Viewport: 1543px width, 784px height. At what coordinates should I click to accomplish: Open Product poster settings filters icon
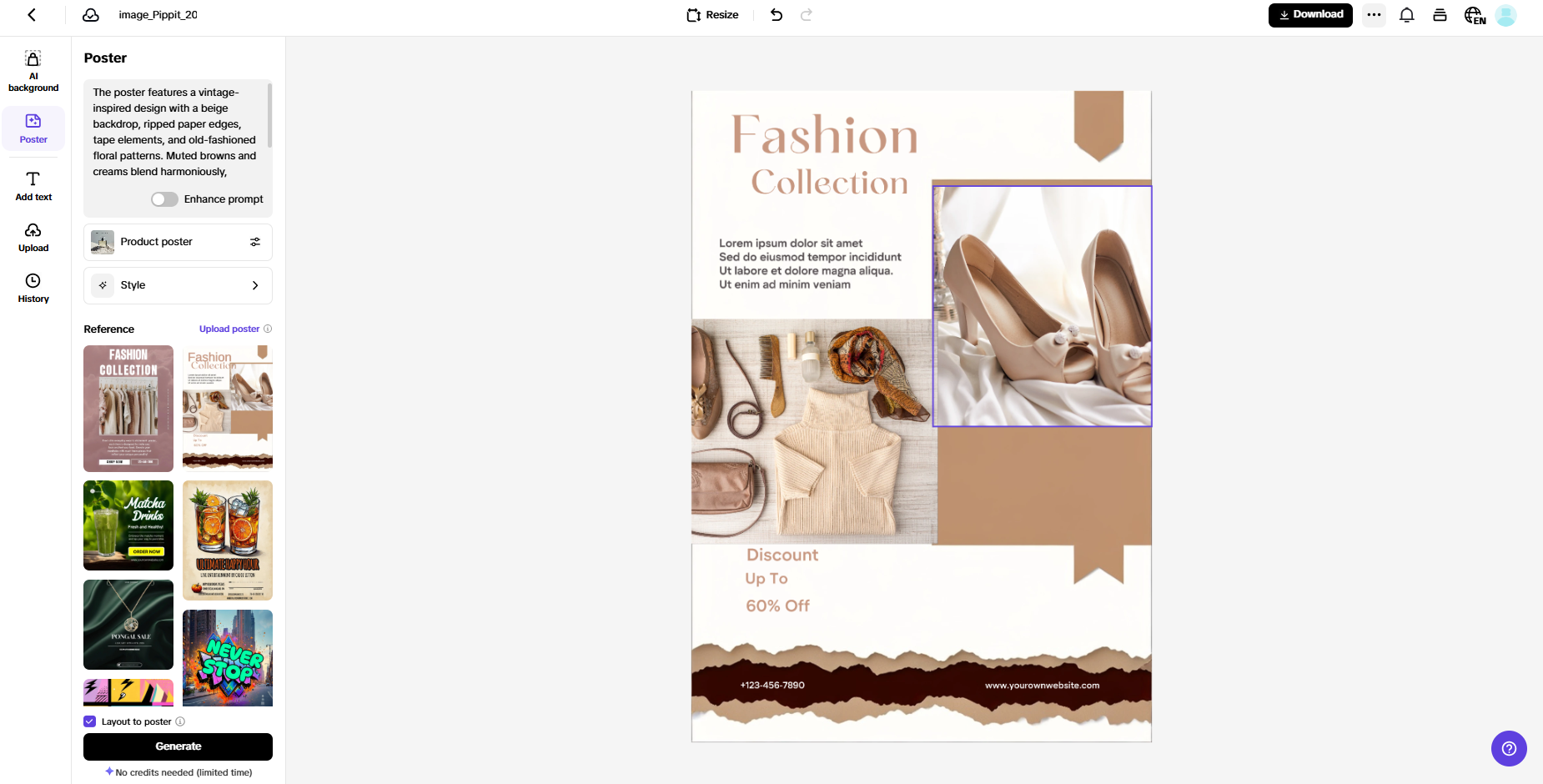click(x=255, y=241)
